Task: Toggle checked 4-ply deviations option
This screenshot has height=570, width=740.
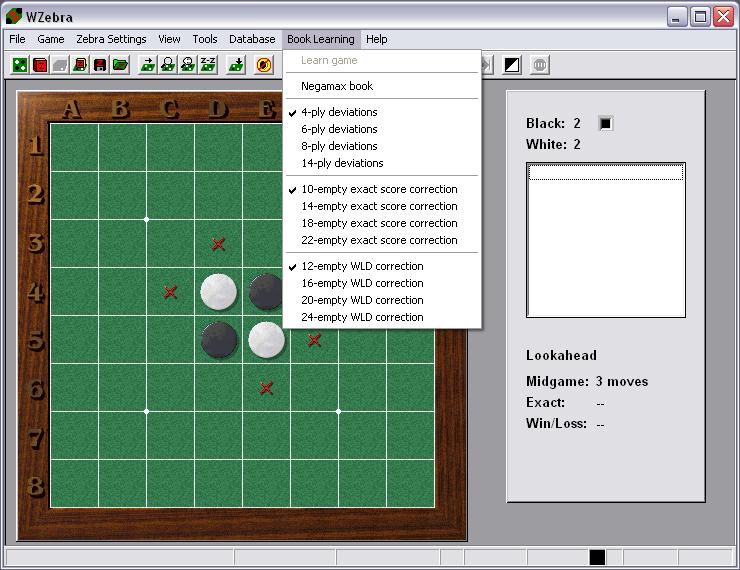Action: pos(382,112)
